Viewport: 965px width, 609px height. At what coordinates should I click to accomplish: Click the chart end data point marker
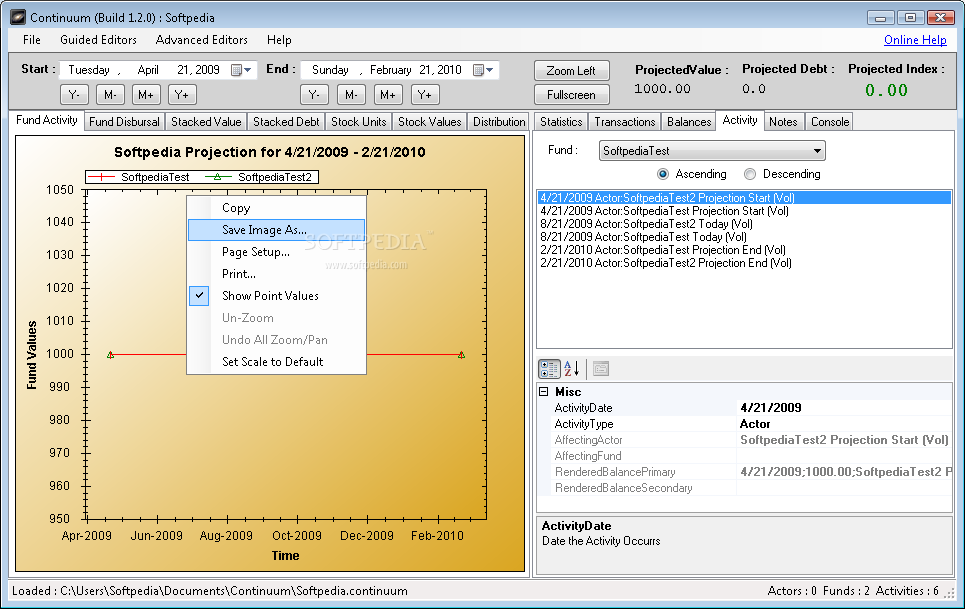[461, 355]
